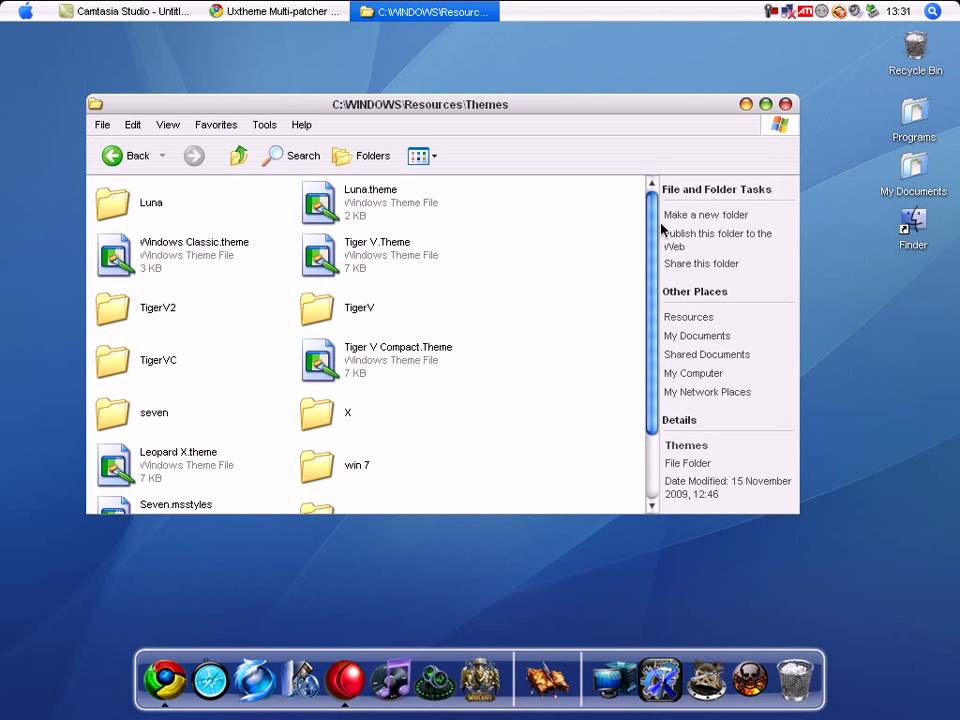Open My Computer link in sidebar

pos(693,373)
